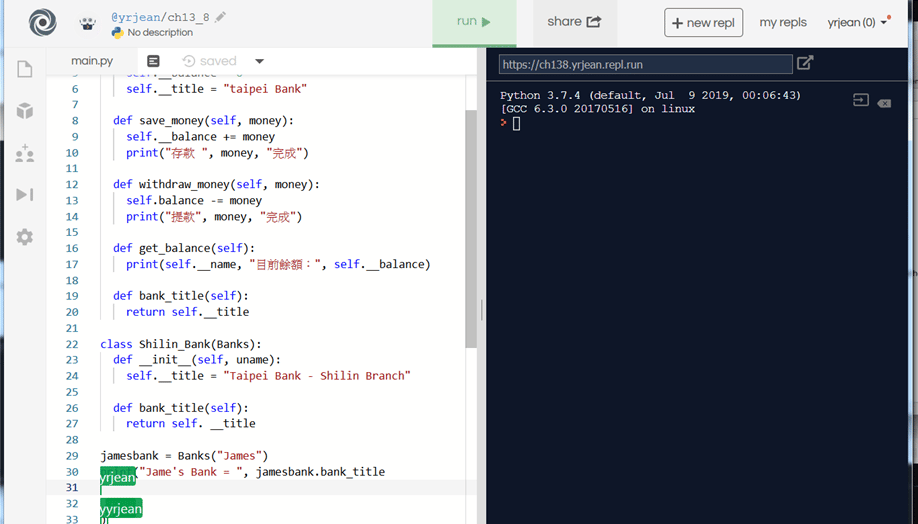The width and height of the screenshot is (918, 524).
Task: Click 'return self.__title' on line 20
Action: [187, 311]
